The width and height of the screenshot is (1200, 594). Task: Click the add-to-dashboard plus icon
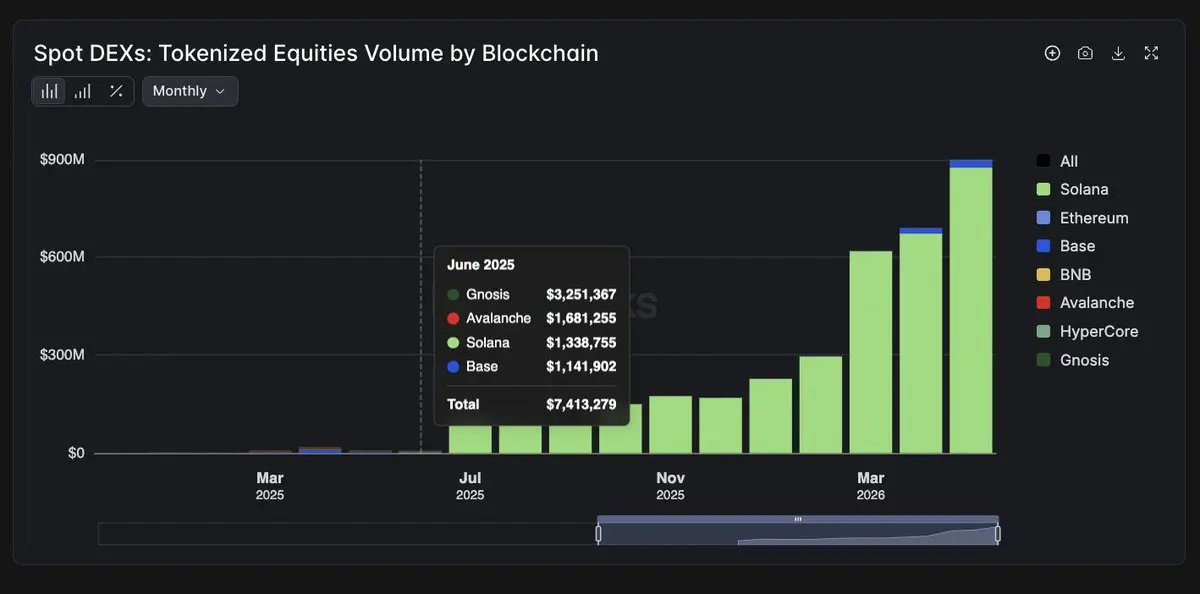pyautogui.click(x=1052, y=53)
